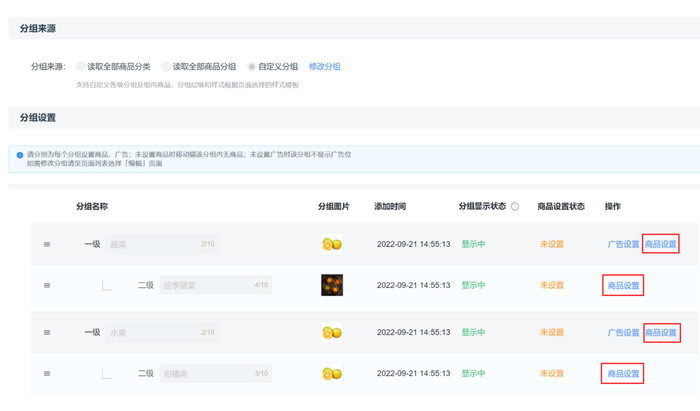
Task: Click 蔬菜 group name input field
Action: coord(162,244)
